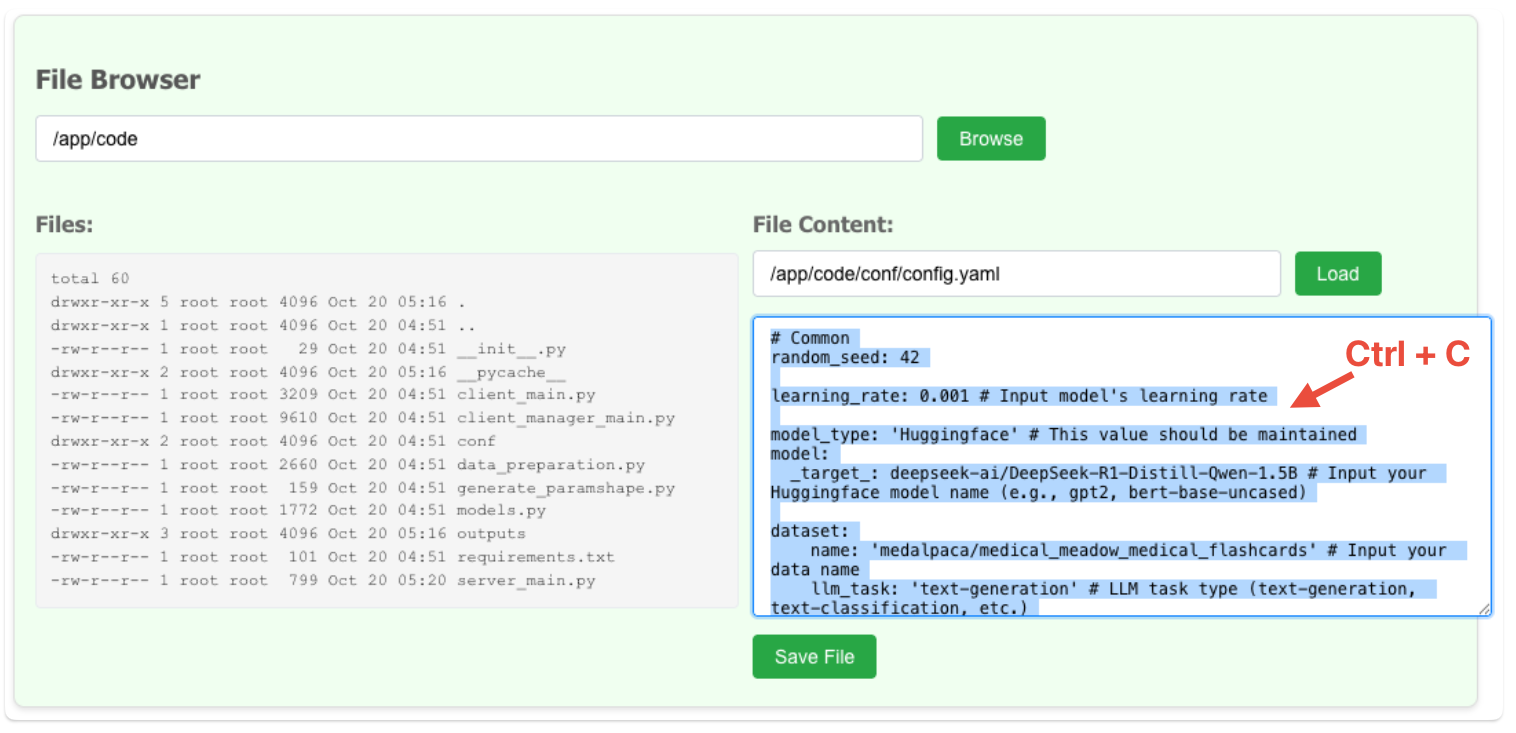Click the generate_paramshape.py entry

(x=565, y=488)
